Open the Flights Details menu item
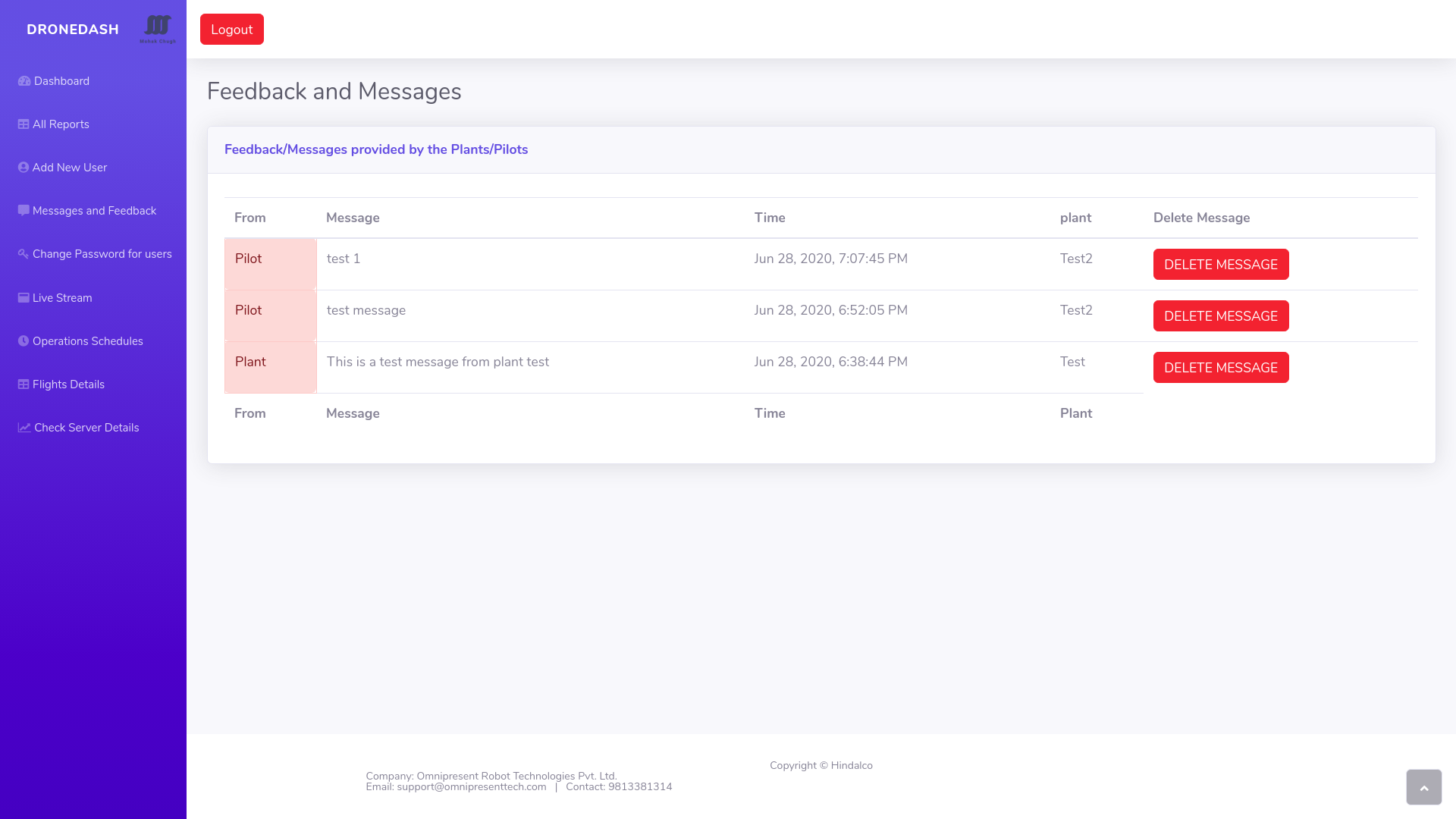This screenshot has width=1456, height=819. click(68, 384)
